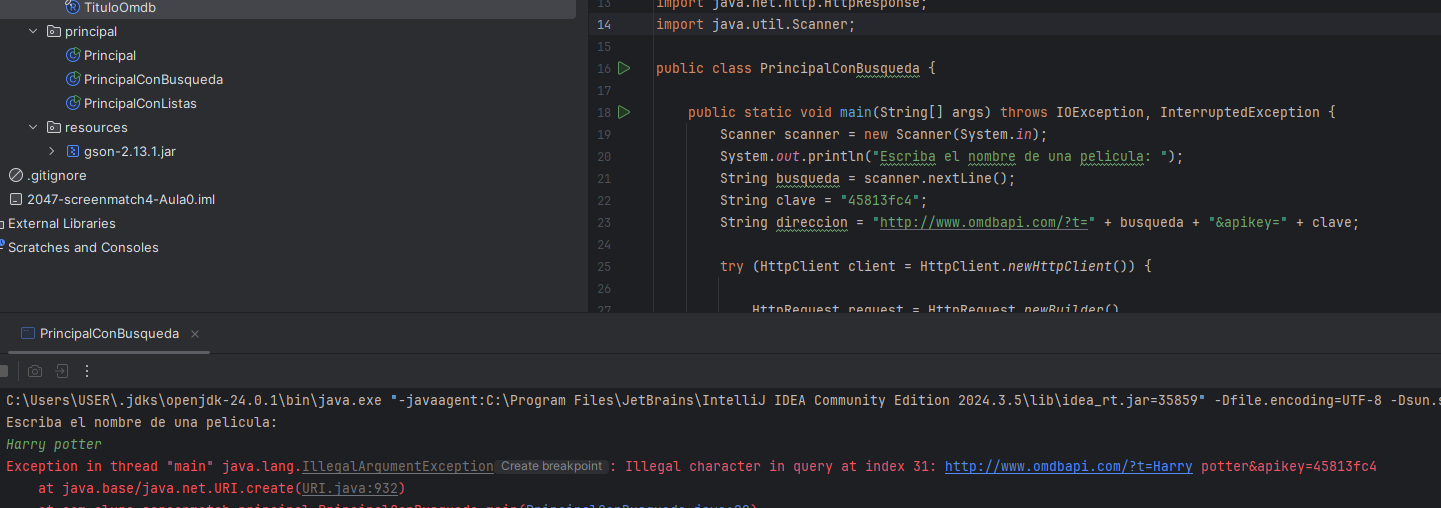
Task: Click IllegalArgumentException class link in console
Action: [x=398, y=466]
